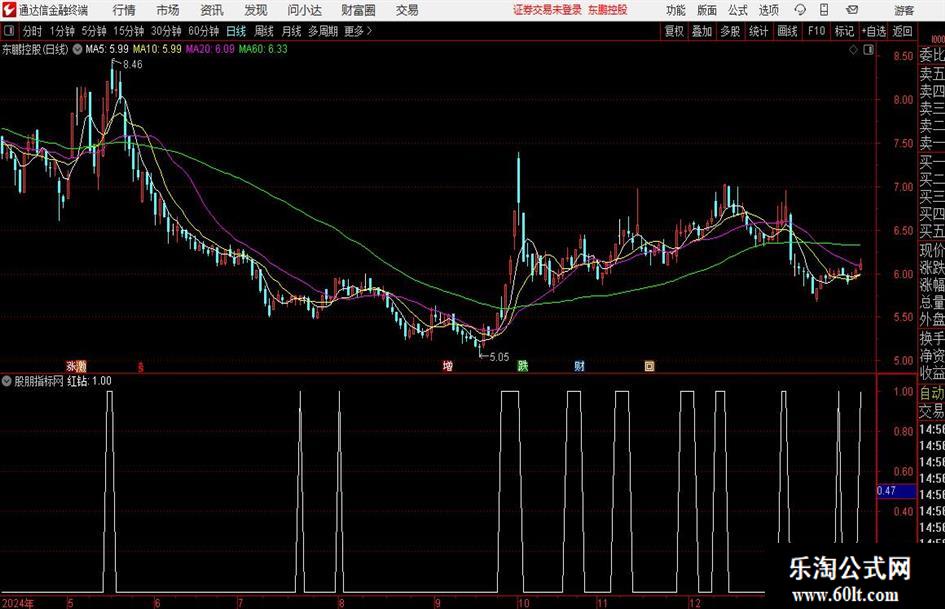Image resolution: width=945 pixels, height=609 pixels.
Task: Click the 2024年 date axis label
Action: pos(18,603)
